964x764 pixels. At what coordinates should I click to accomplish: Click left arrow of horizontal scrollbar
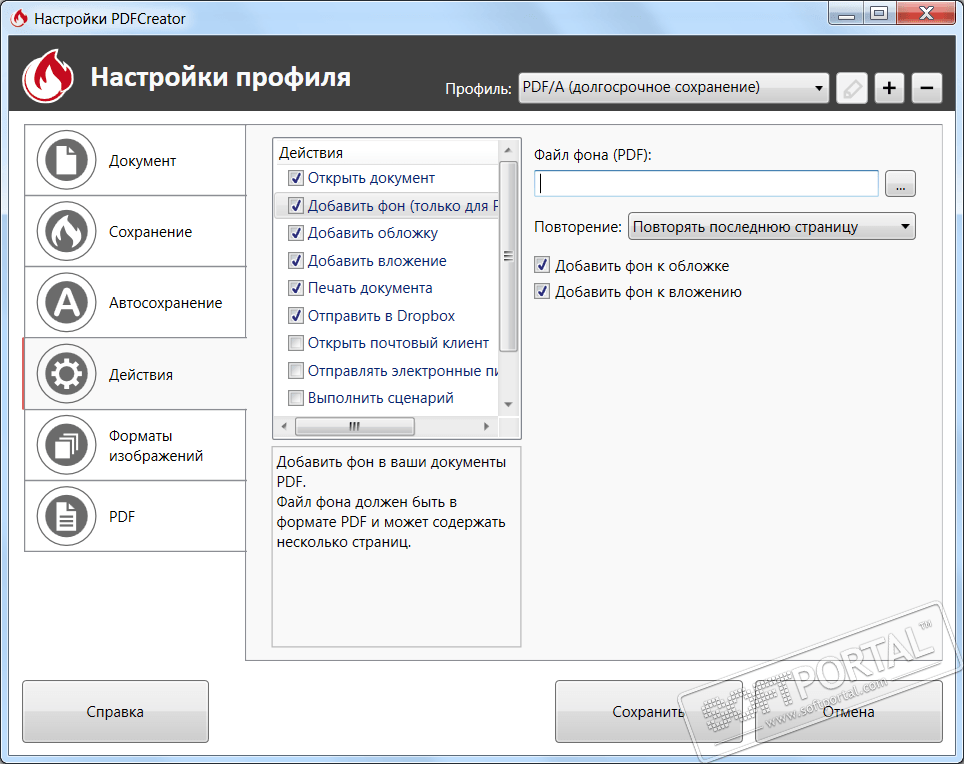283,426
